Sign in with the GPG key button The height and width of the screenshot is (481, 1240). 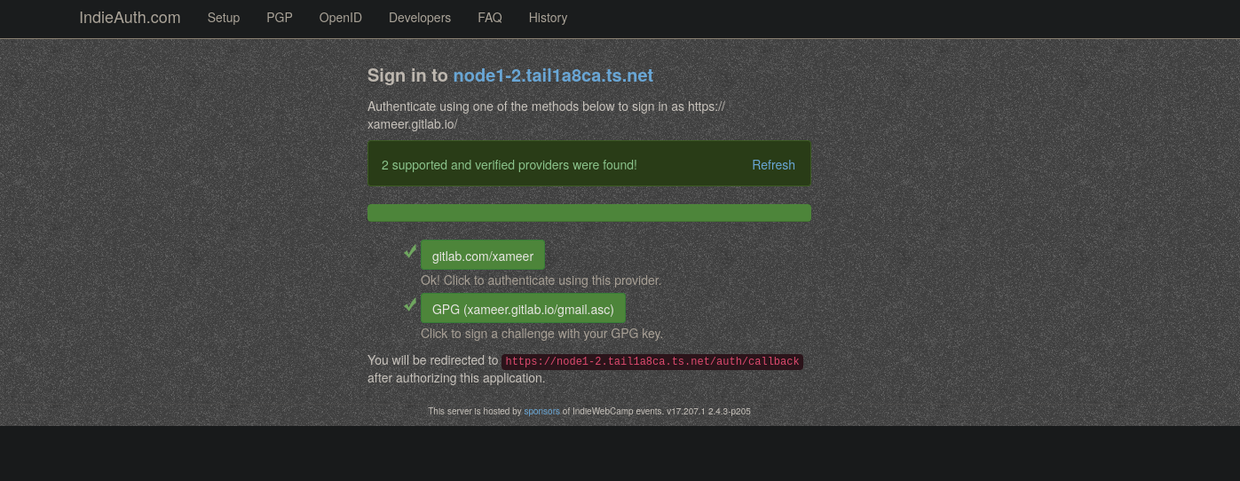pyautogui.click(x=522, y=309)
